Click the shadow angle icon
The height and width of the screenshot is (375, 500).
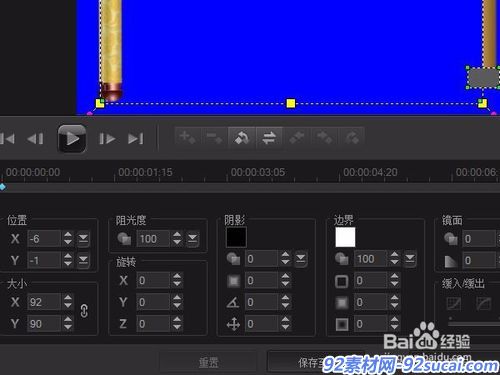[233, 302]
